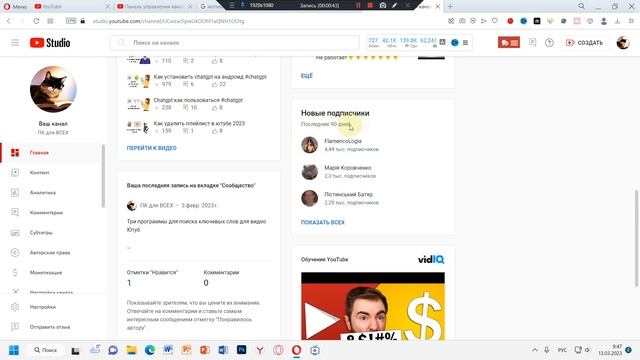Pause the screen recording
Viewport: 640px width, 360px height.
tap(358, 5)
